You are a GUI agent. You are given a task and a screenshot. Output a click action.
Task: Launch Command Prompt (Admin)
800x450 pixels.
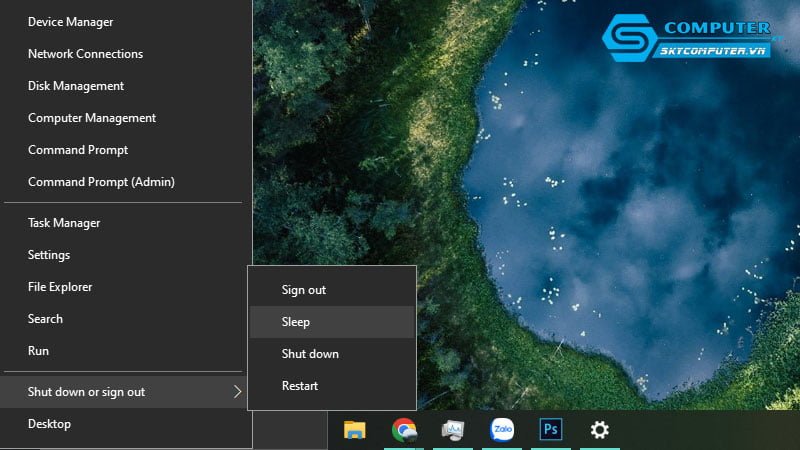click(101, 182)
